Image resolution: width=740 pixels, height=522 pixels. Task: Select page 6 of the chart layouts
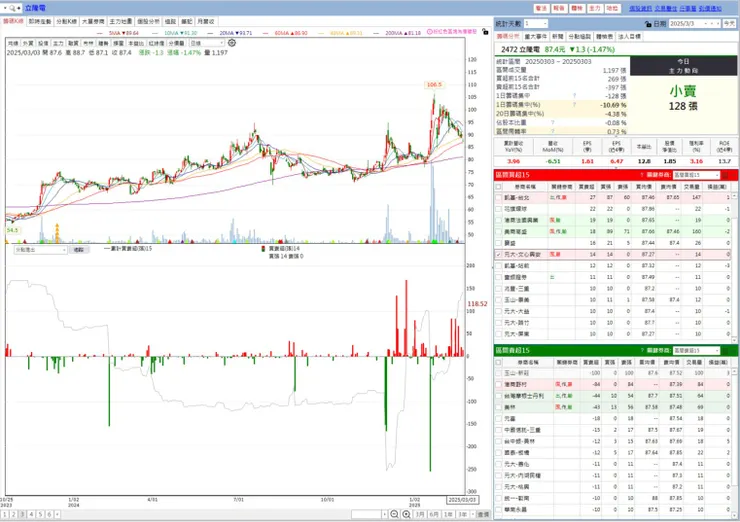(49, 514)
